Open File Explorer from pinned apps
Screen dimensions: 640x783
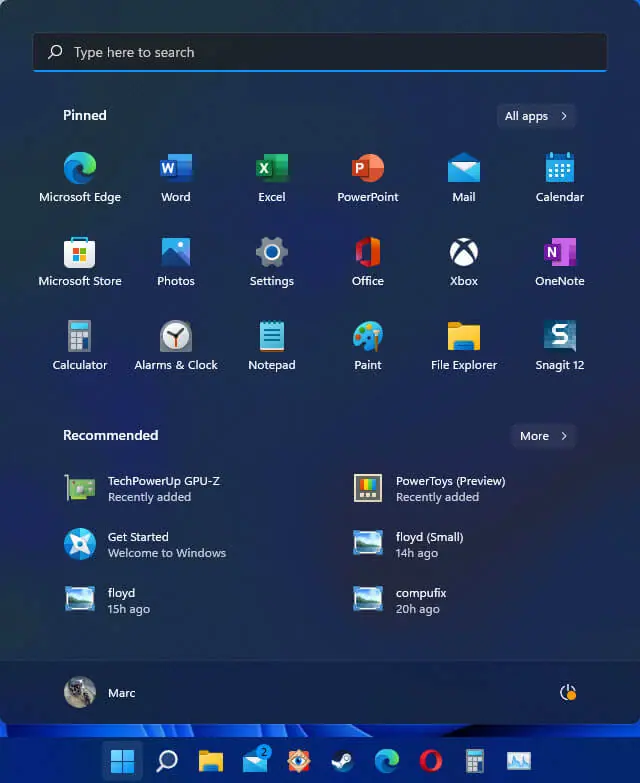tap(464, 346)
